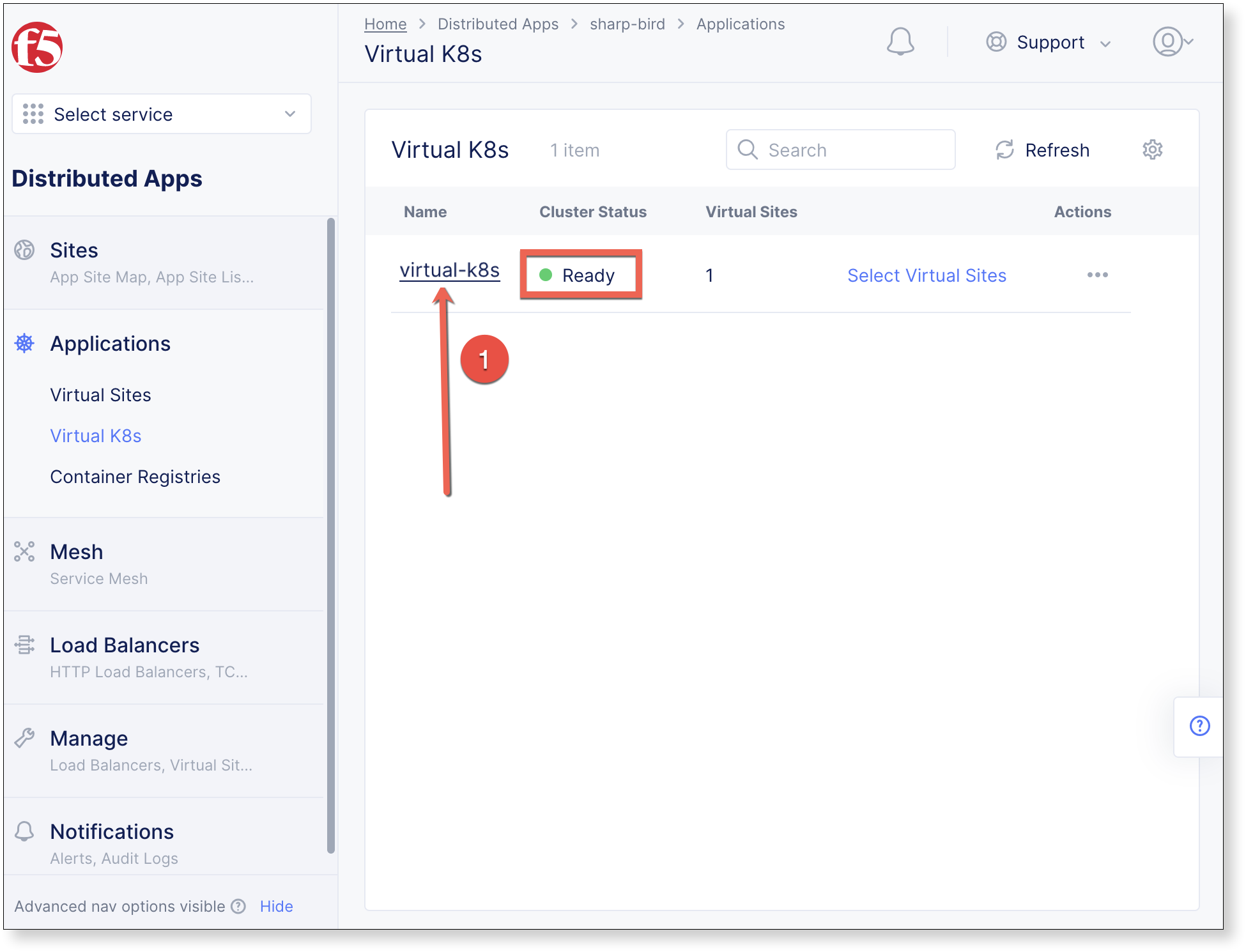Click sharp-bird namespace breadcrumb
1246x952 pixels.
click(x=627, y=24)
